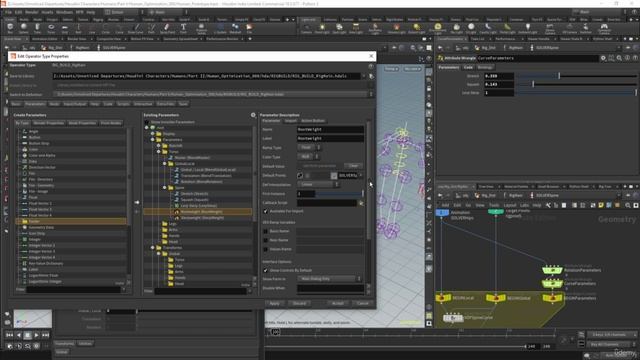Click the Callback Script editor icon
640x360 pixels.
coord(361,203)
